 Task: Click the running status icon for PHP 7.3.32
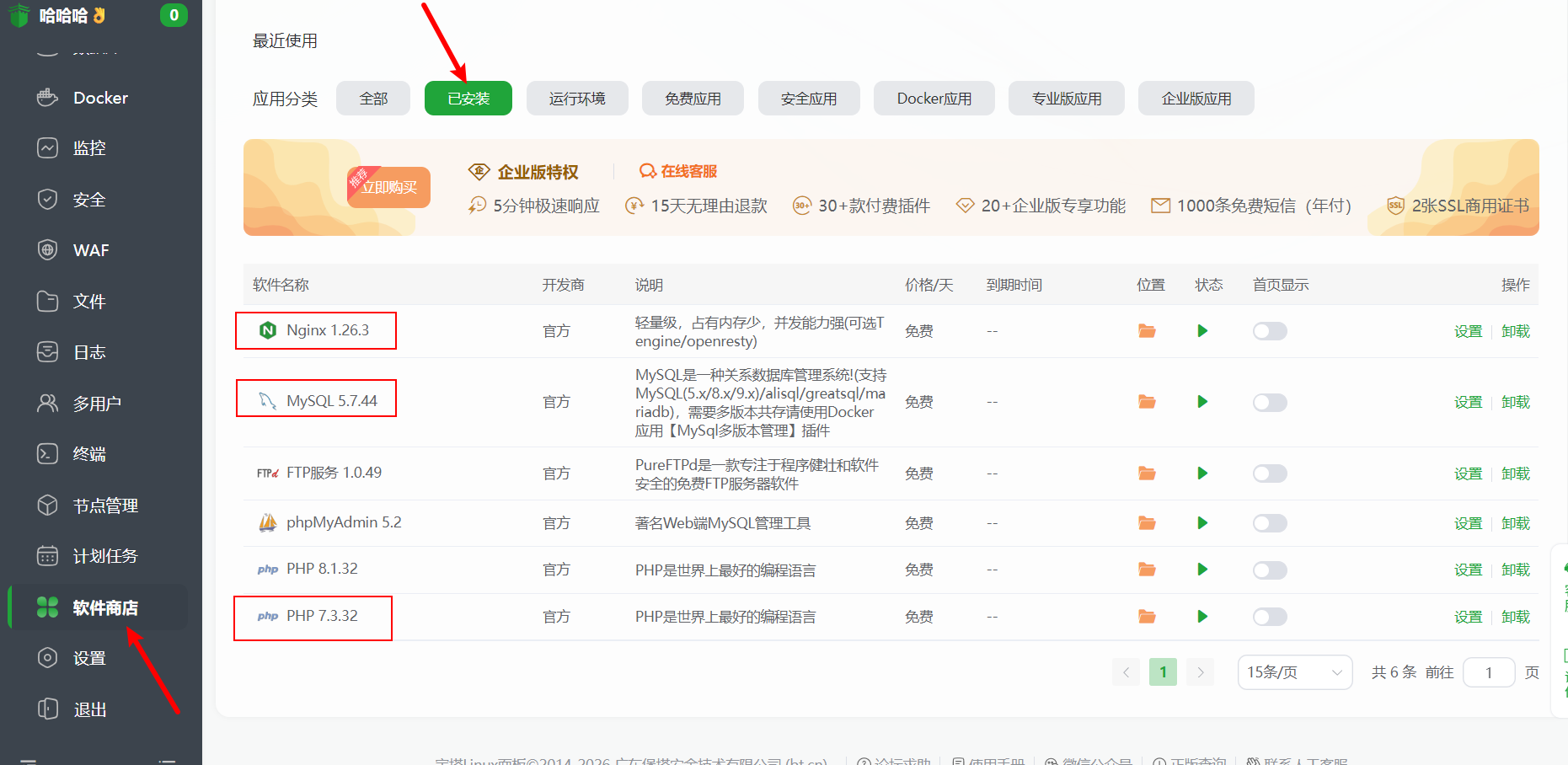pos(1202,617)
